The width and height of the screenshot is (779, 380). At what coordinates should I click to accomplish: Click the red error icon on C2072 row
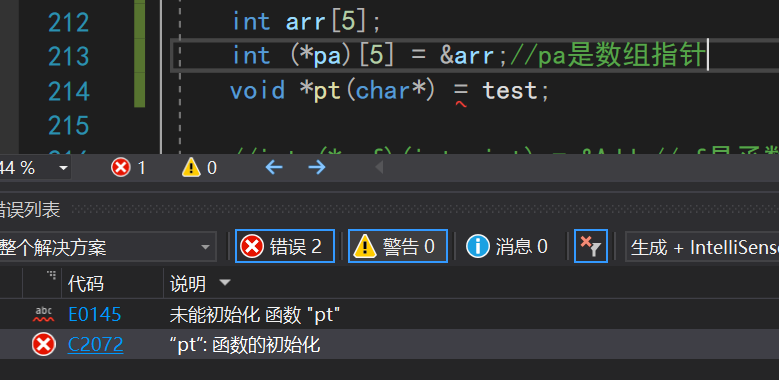point(44,344)
